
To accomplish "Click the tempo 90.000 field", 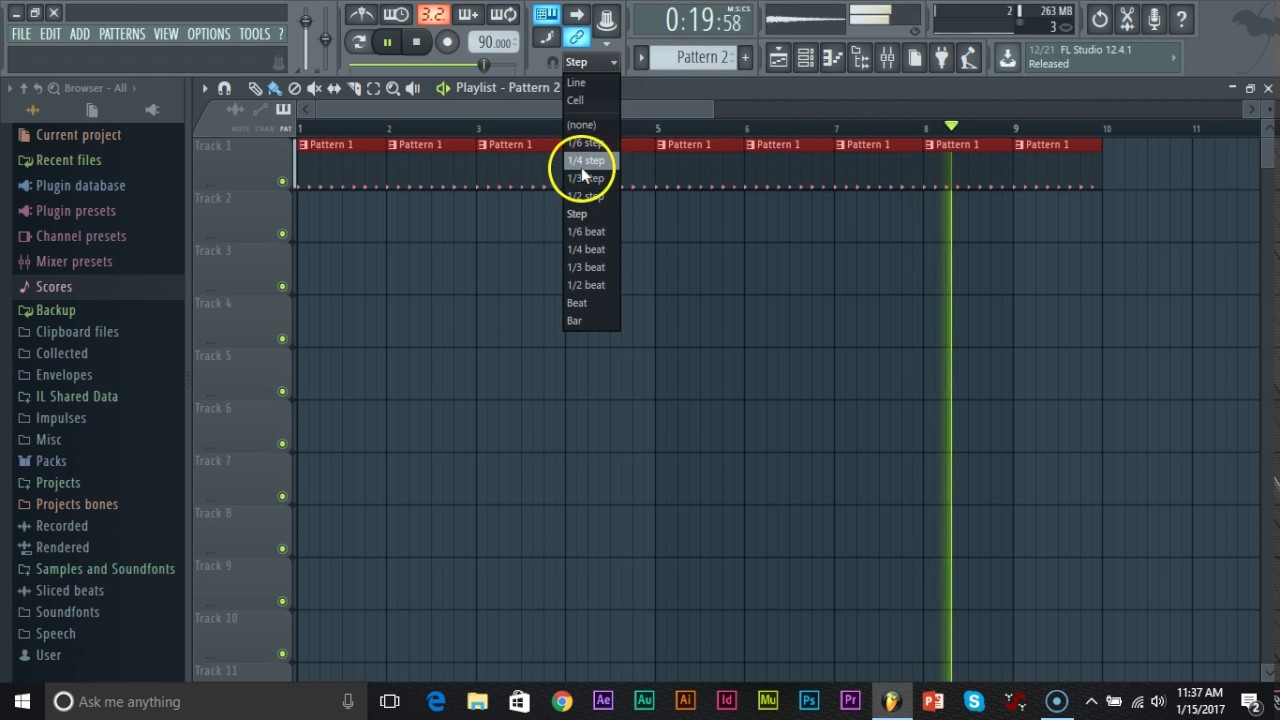I will click(x=494, y=42).
